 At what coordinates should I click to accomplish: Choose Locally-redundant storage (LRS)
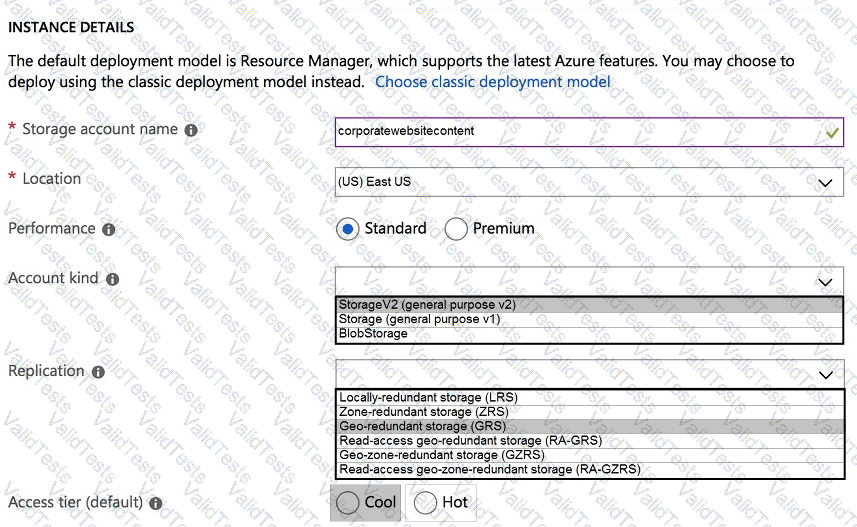click(428, 397)
